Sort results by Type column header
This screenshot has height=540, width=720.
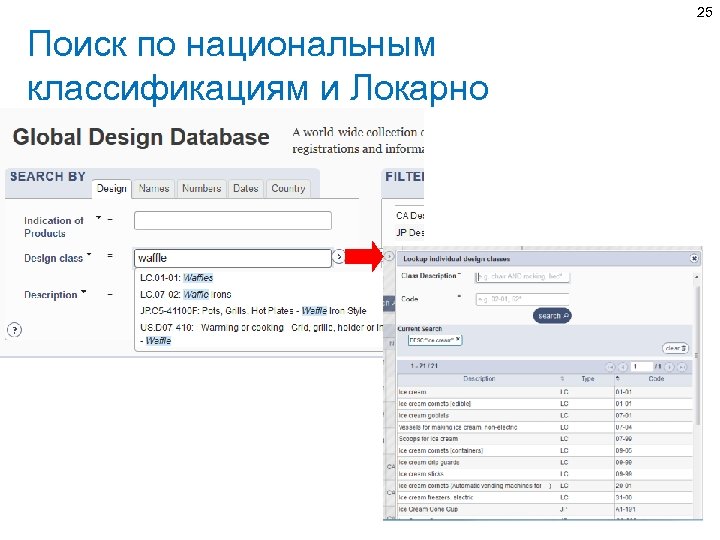click(x=588, y=379)
